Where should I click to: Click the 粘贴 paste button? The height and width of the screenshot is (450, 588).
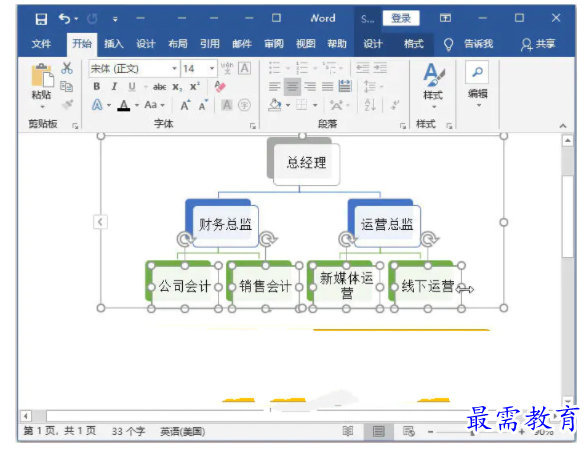(x=41, y=85)
